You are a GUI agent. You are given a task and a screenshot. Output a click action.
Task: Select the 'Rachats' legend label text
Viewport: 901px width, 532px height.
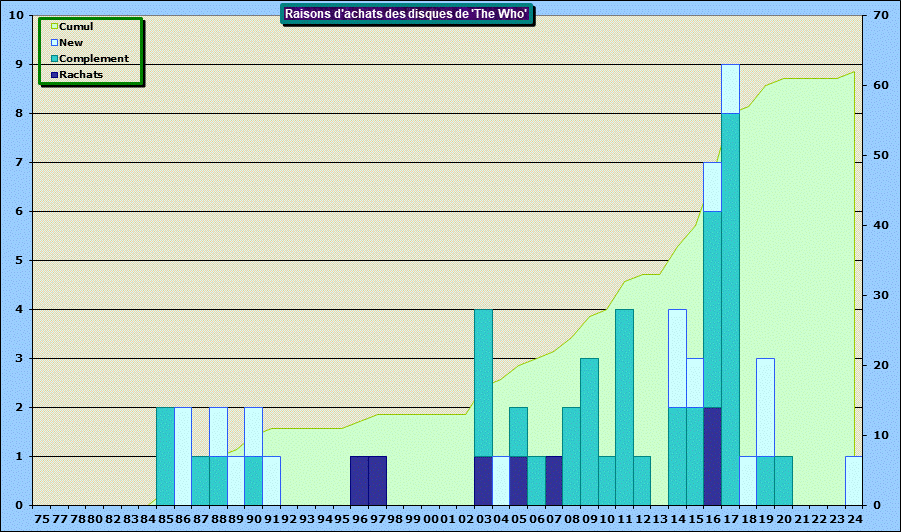[81, 75]
